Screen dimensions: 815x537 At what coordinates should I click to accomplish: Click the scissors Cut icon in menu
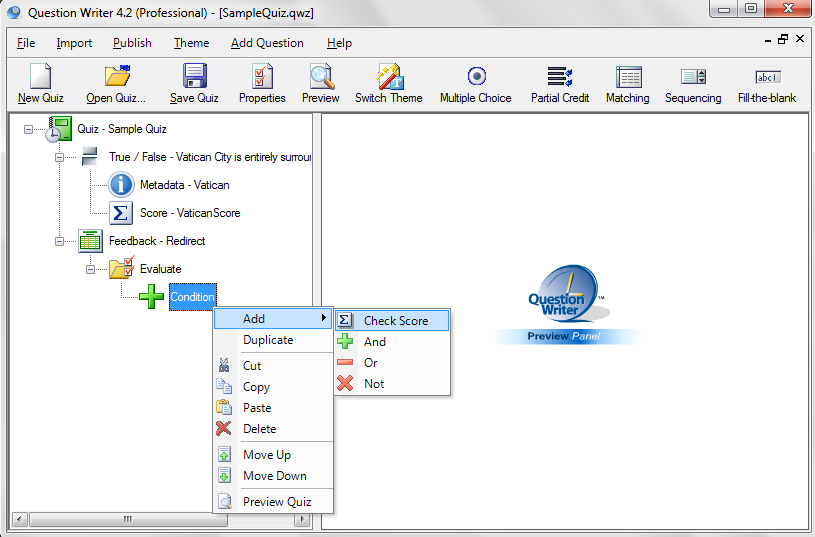click(x=224, y=365)
